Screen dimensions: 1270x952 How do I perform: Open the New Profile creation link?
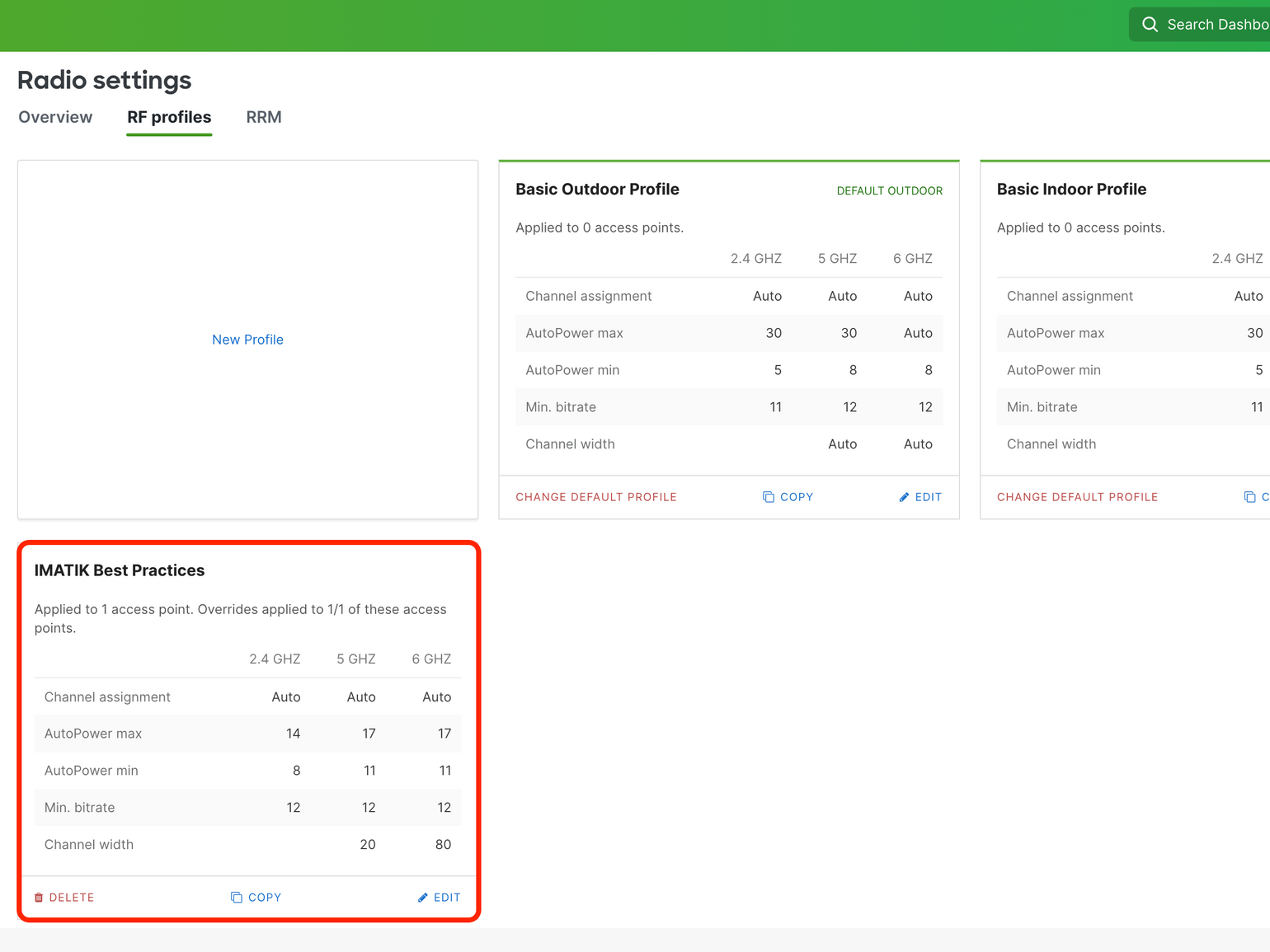point(247,339)
